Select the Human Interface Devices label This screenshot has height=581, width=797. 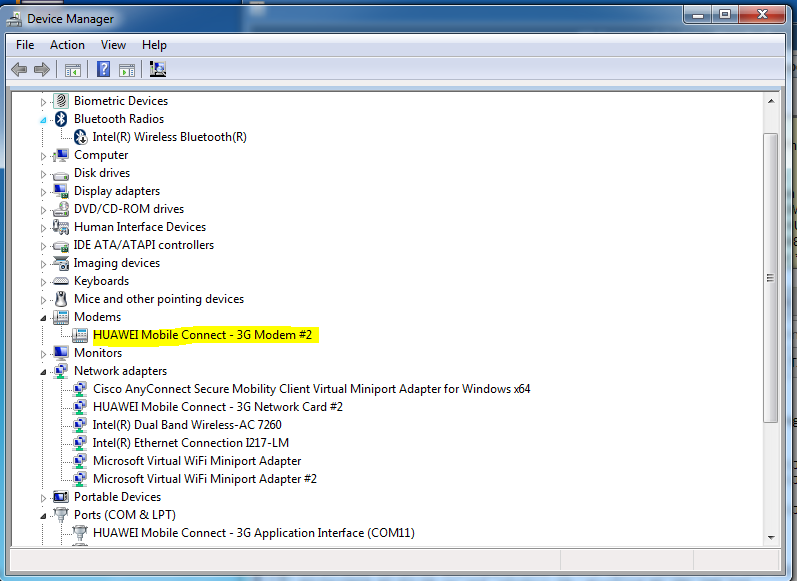click(140, 227)
